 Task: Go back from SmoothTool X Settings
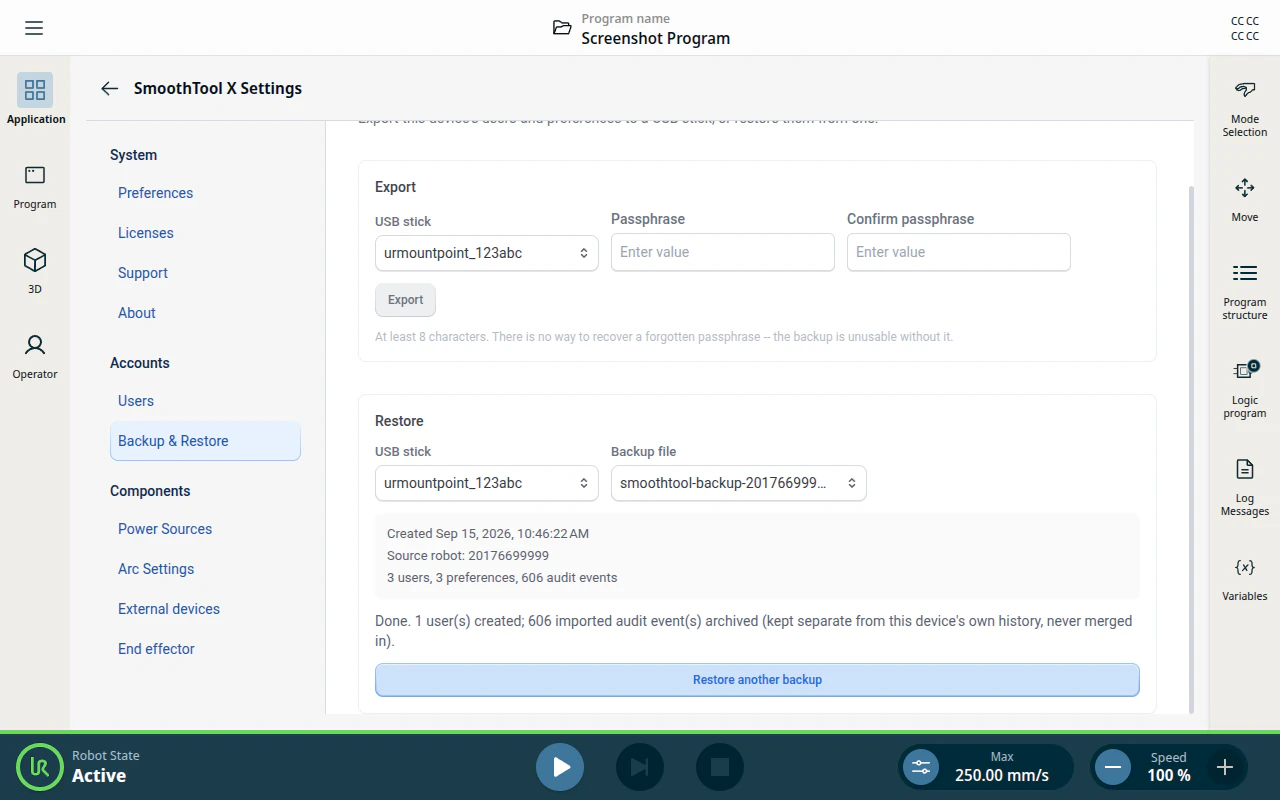(x=110, y=88)
